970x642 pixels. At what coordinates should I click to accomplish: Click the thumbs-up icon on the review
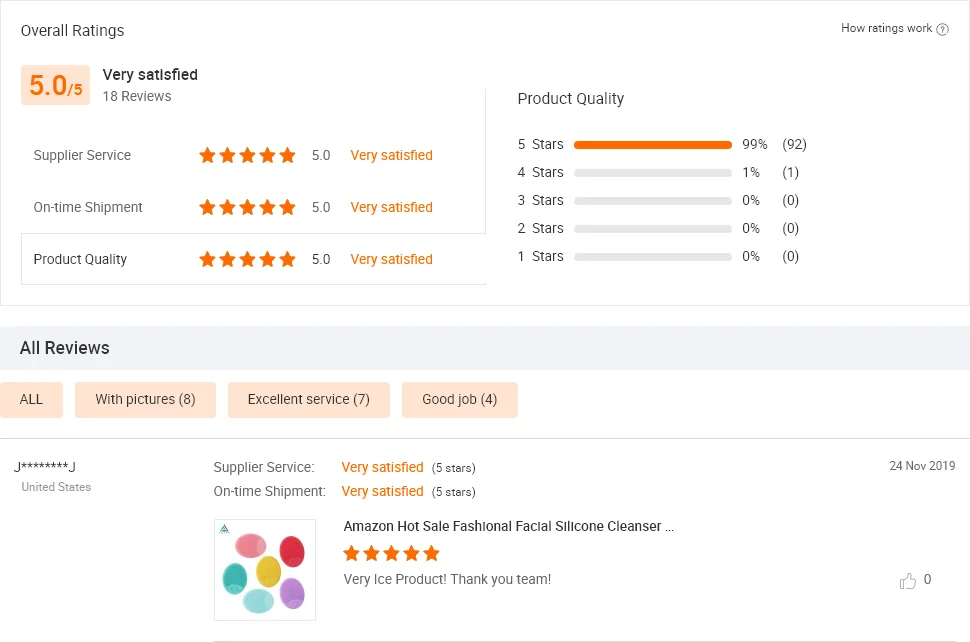pos(908,580)
